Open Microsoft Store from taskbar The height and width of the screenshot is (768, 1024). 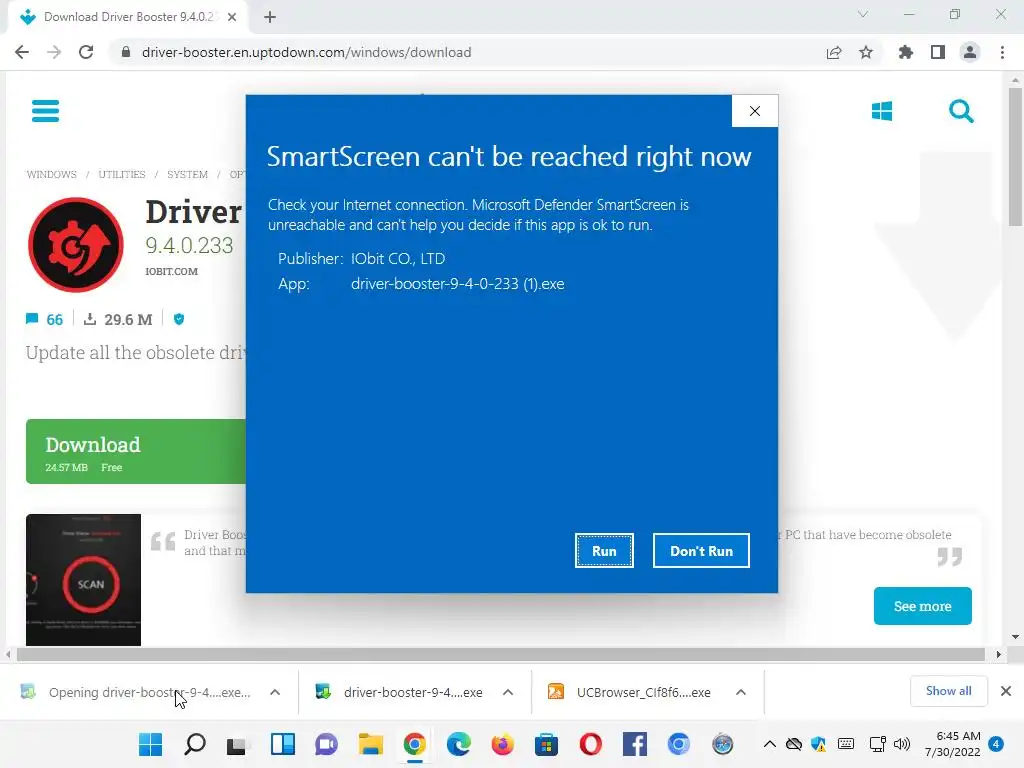pos(546,744)
